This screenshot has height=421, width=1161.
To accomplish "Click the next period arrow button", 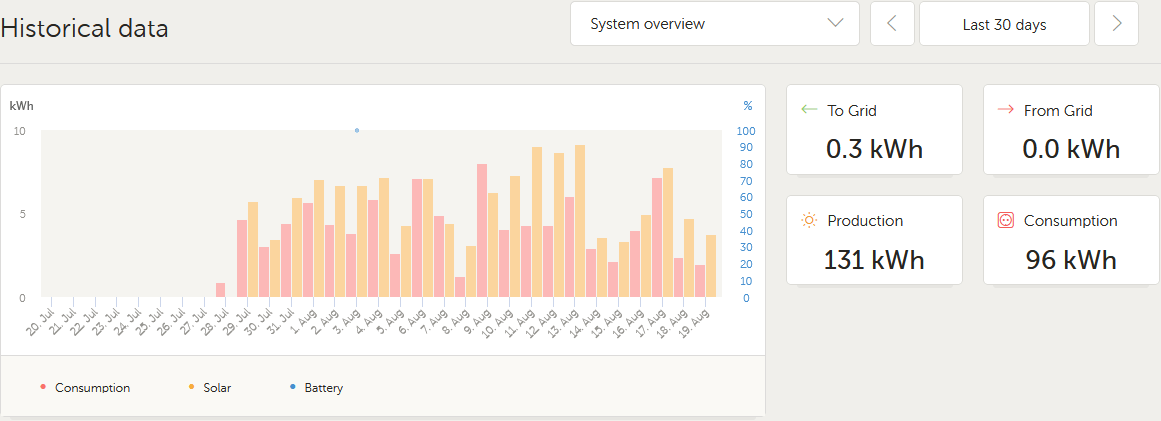I will [x=1116, y=24].
